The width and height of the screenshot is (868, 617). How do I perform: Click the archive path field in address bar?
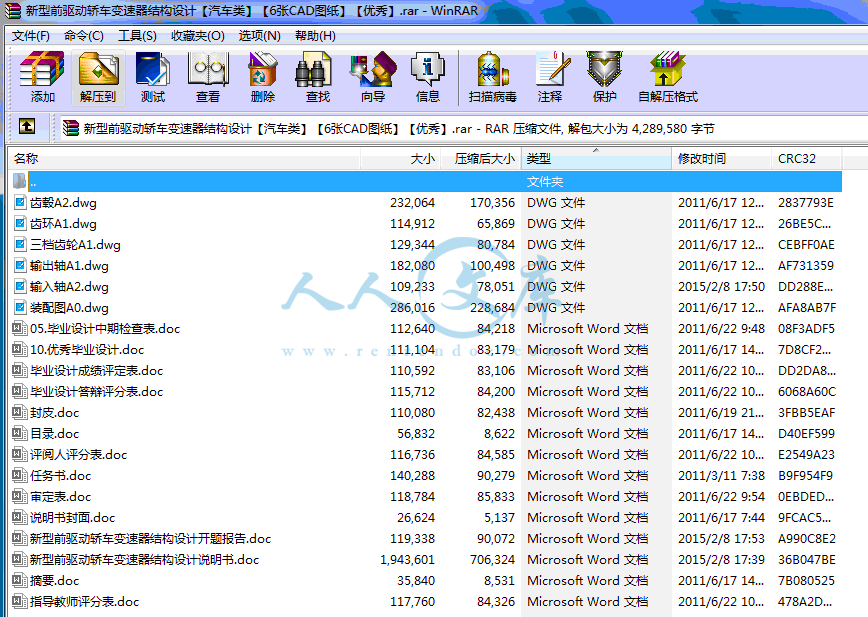(x=463, y=129)
